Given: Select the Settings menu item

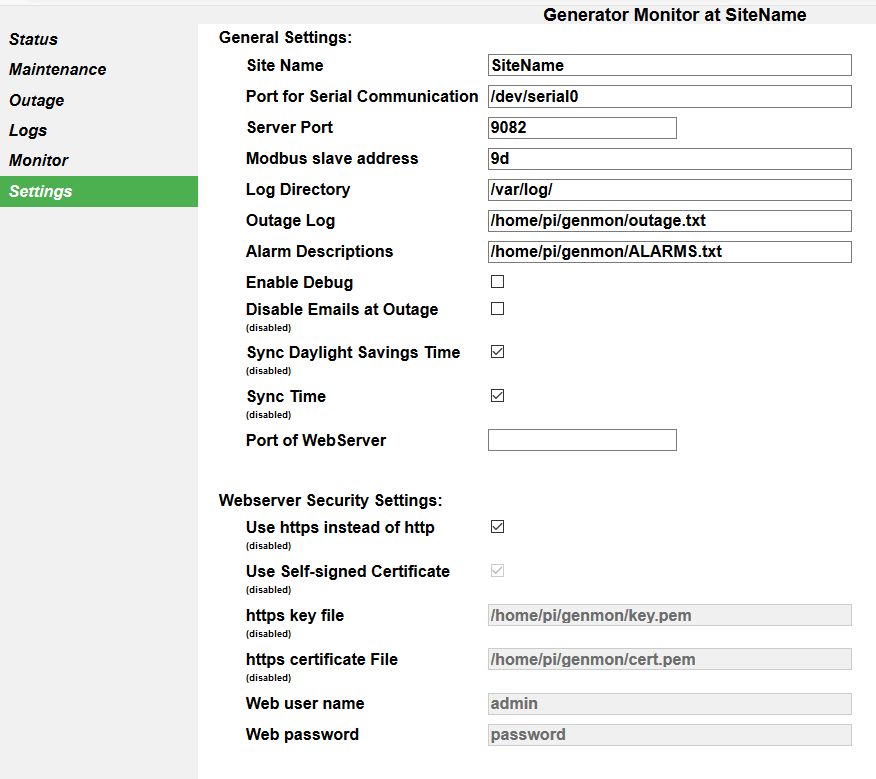Looking at the screenshot, I should [99, 192].
